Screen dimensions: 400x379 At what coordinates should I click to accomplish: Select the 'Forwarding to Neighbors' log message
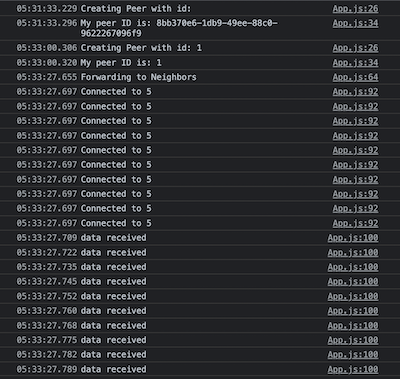click(139, 77)
